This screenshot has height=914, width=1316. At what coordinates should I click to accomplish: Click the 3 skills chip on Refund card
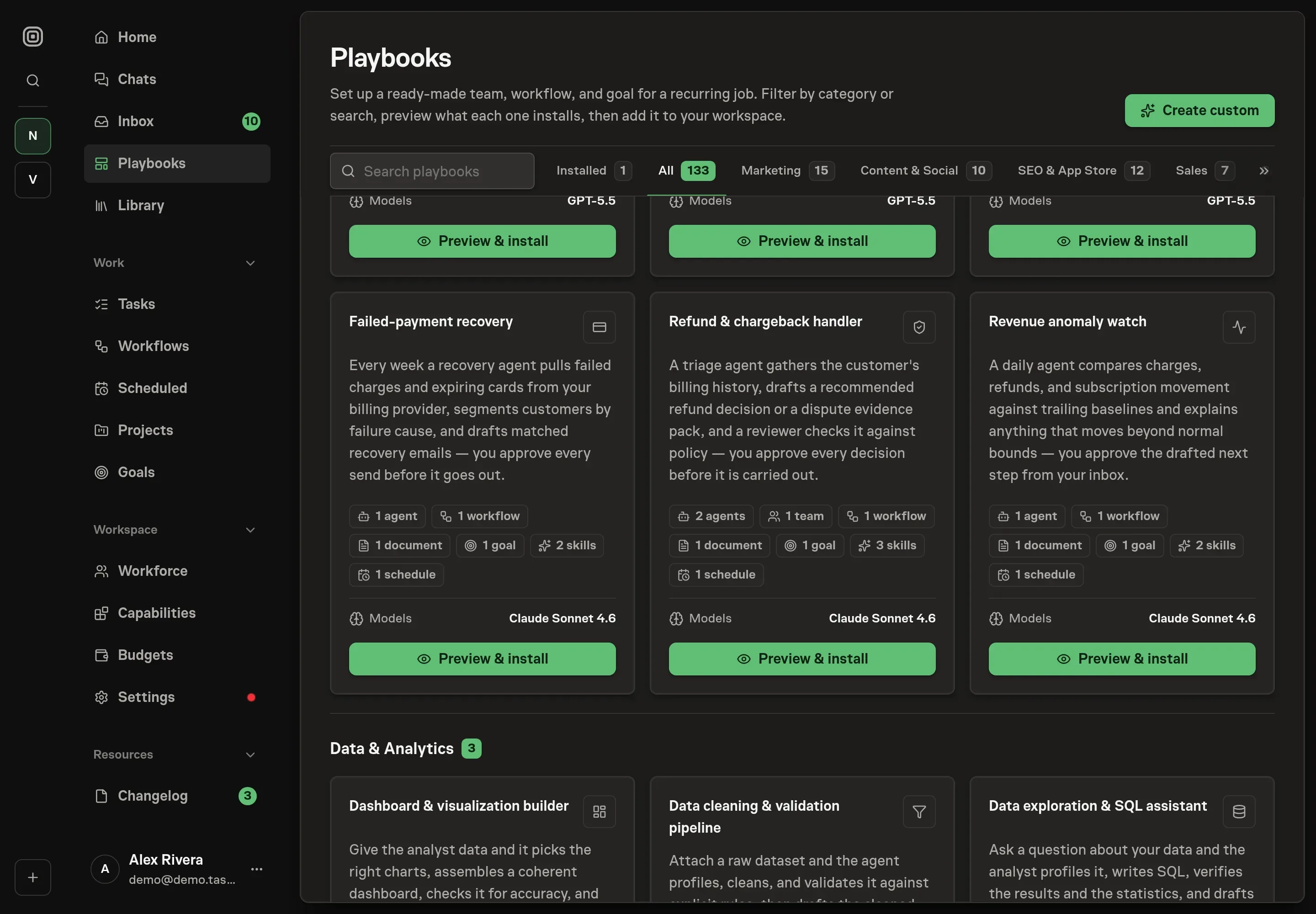[887, 546]
